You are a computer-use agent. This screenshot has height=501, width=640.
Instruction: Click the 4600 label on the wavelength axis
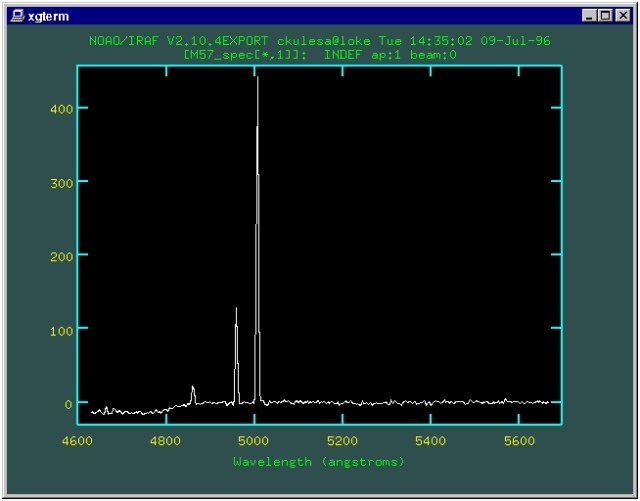coord(78,441)
